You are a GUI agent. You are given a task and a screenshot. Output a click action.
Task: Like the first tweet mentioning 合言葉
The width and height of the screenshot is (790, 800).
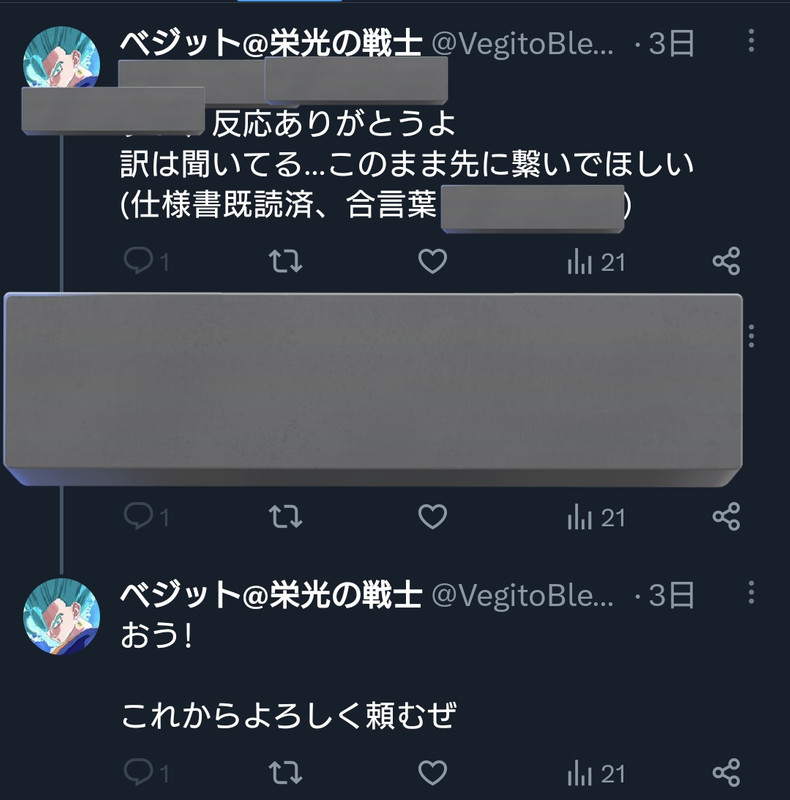pyautogui.click(x=432, y=261)
